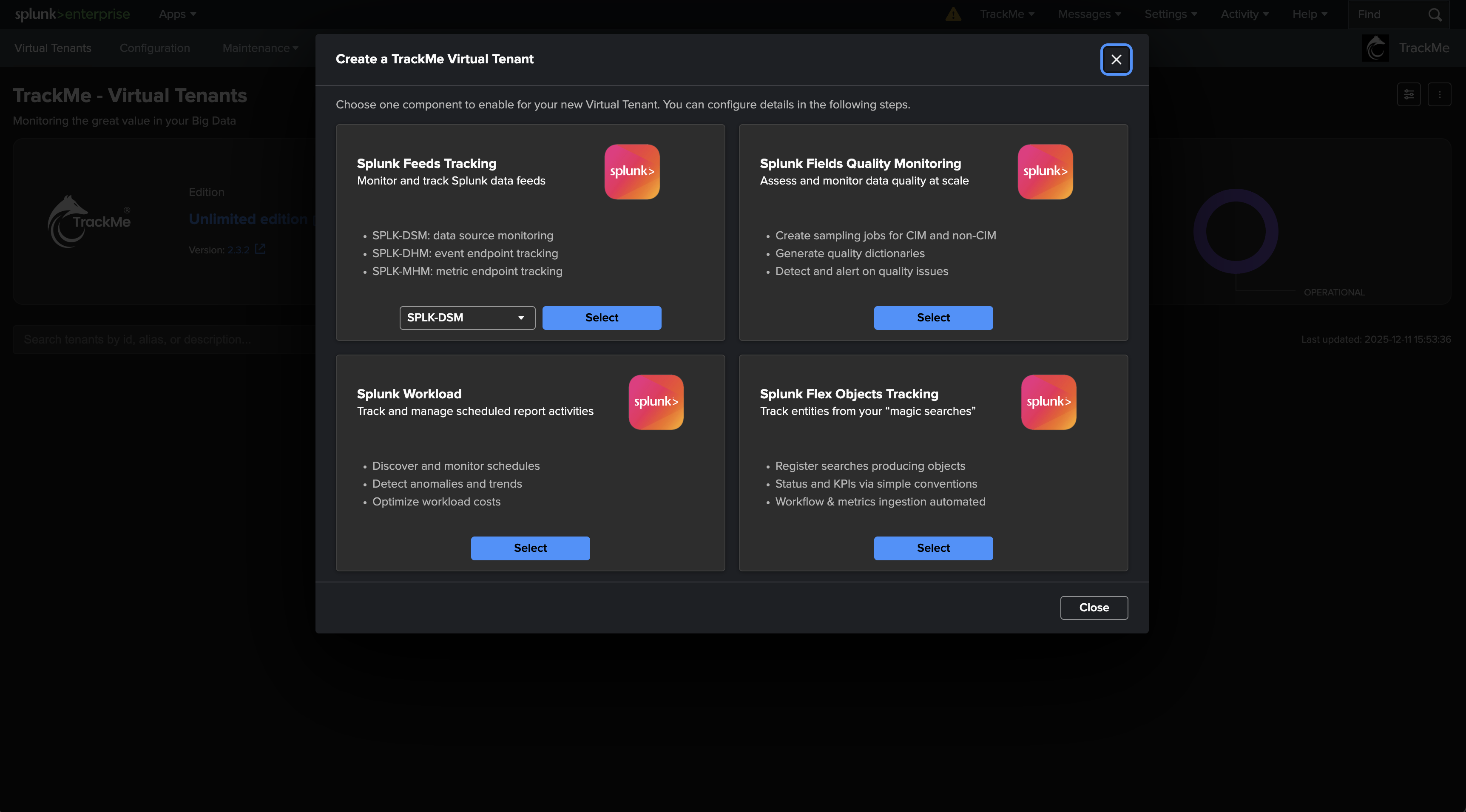Expand the SPLK-DSM component dropdown
The image size is (1466, 812).
467,318
